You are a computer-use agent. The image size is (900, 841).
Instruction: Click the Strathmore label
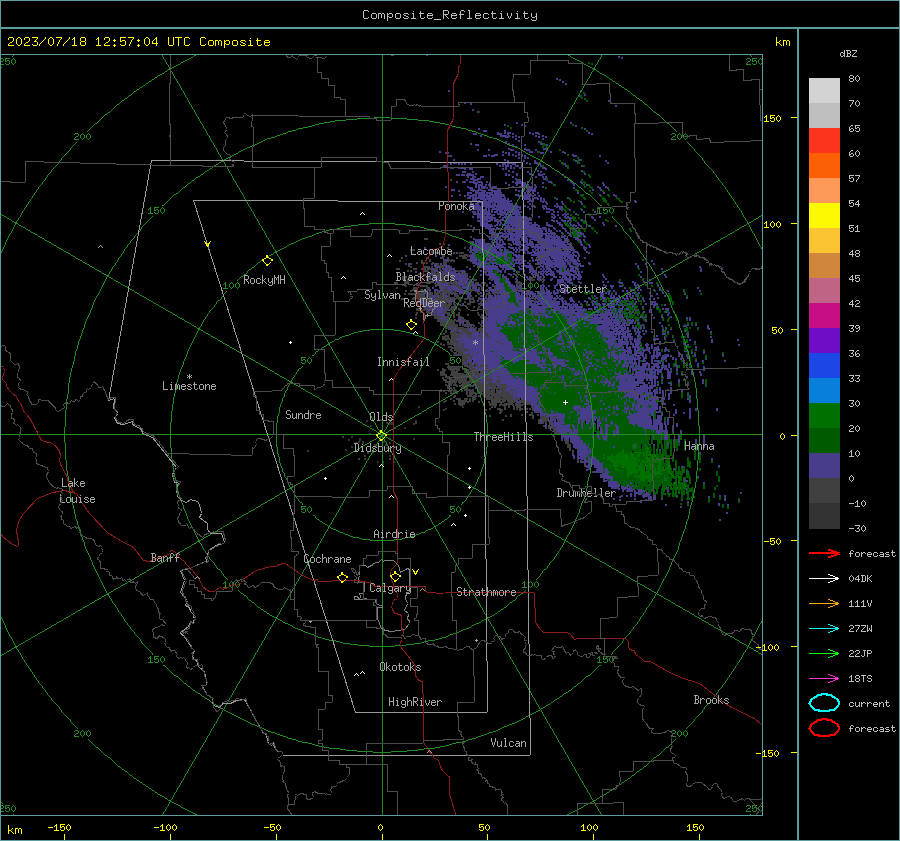point(486,592)
